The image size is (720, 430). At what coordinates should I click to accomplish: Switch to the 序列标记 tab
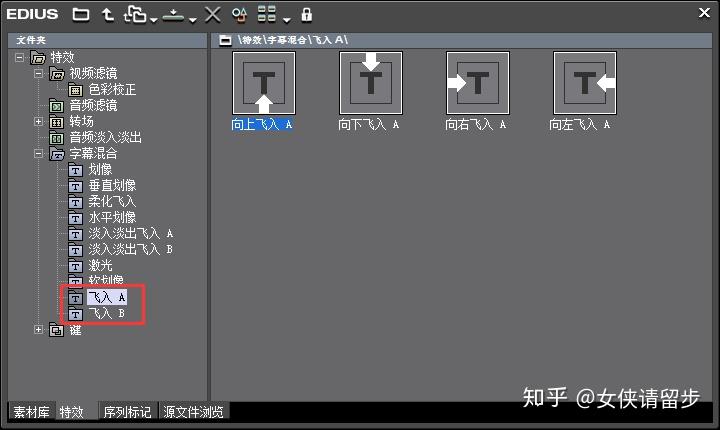coord(128,412)
